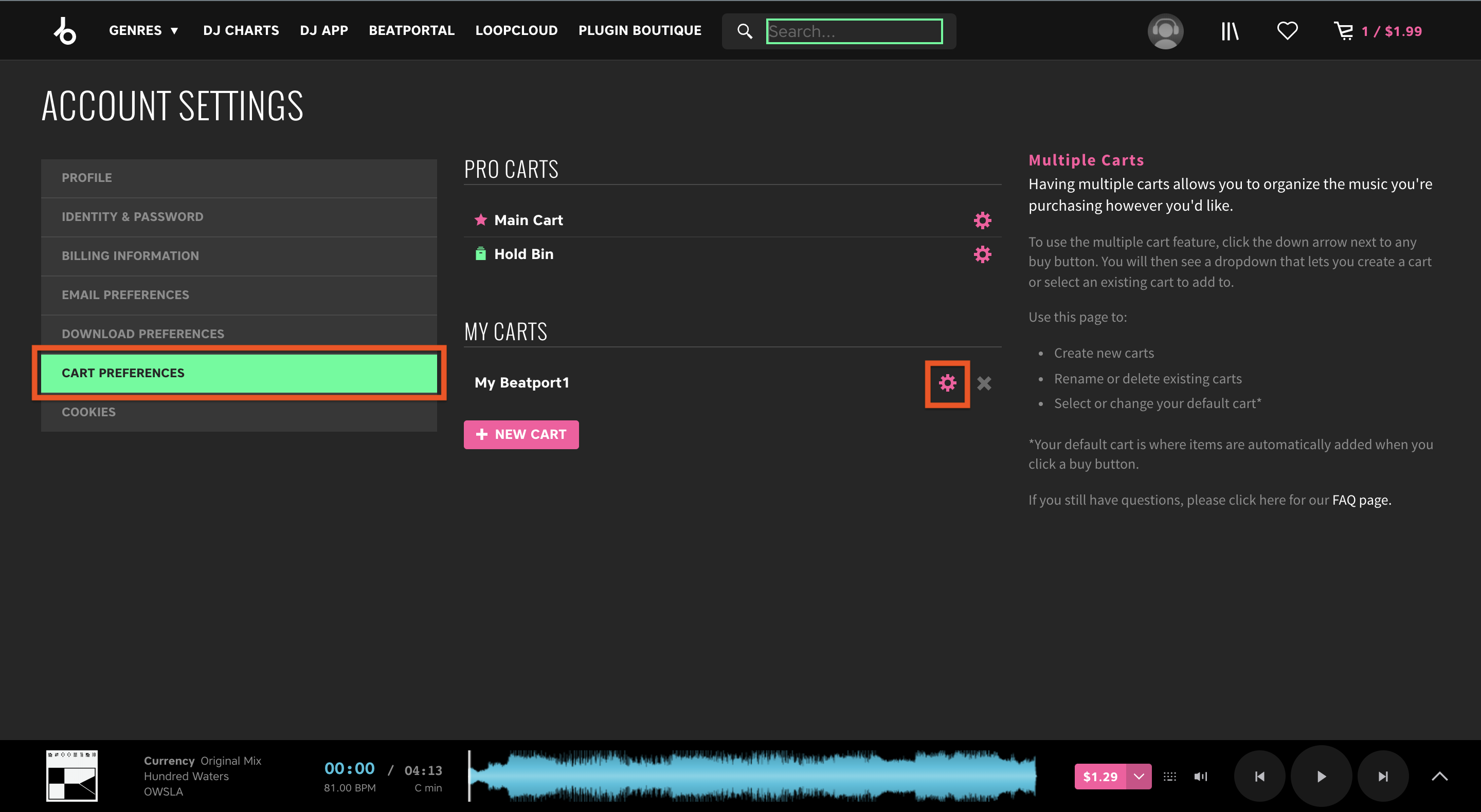Skip to the previous track

(1260, 777)
